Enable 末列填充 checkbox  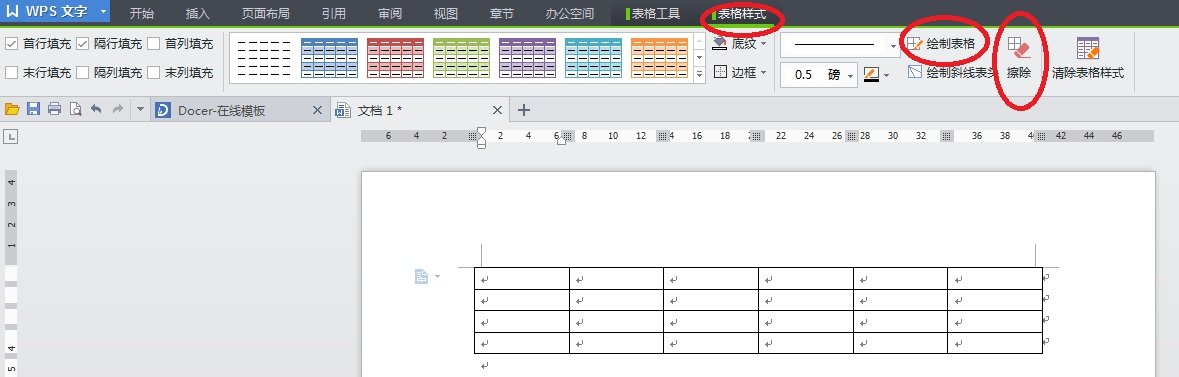153,72
